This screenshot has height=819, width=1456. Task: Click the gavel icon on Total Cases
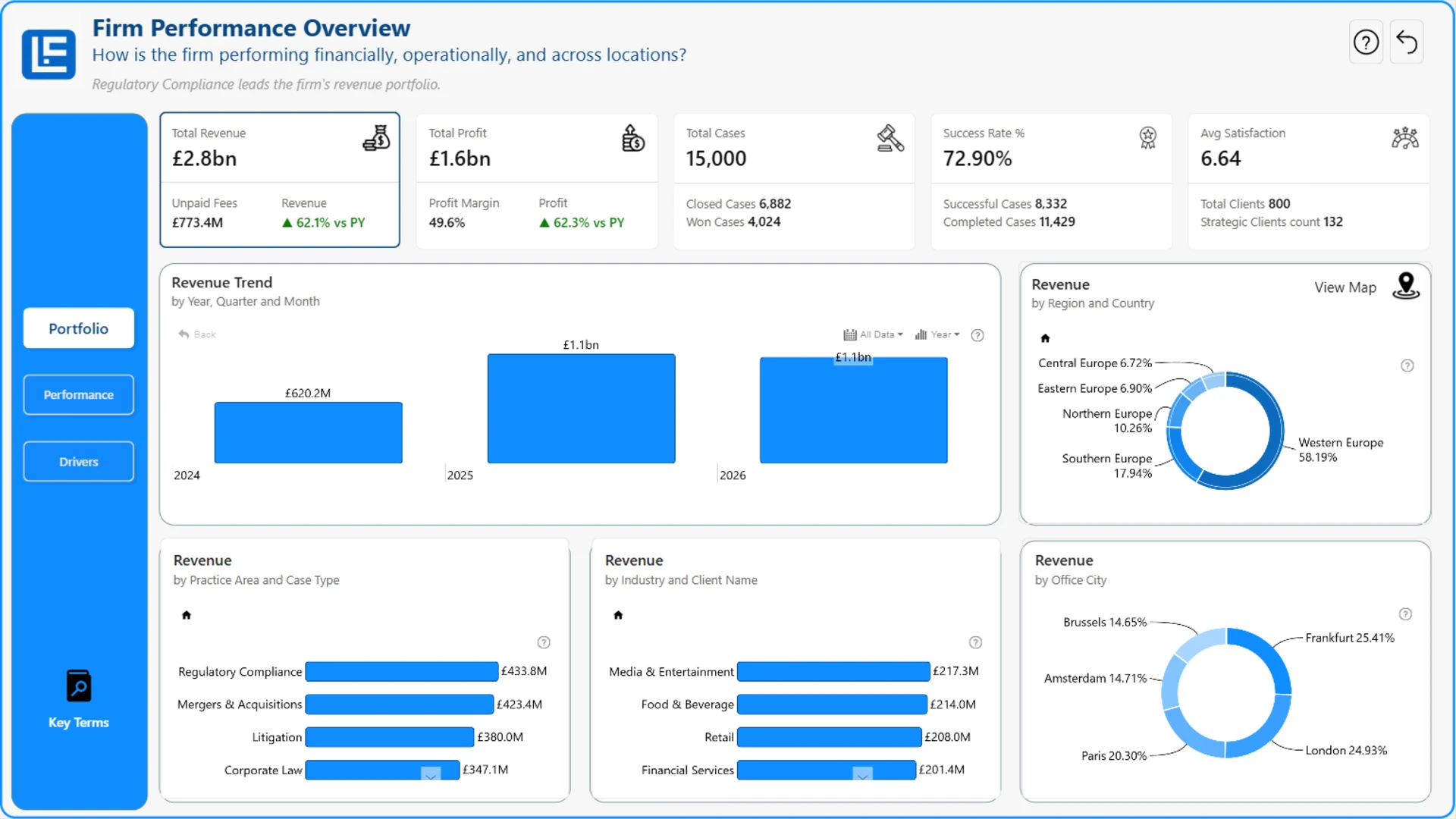(890, 138)
